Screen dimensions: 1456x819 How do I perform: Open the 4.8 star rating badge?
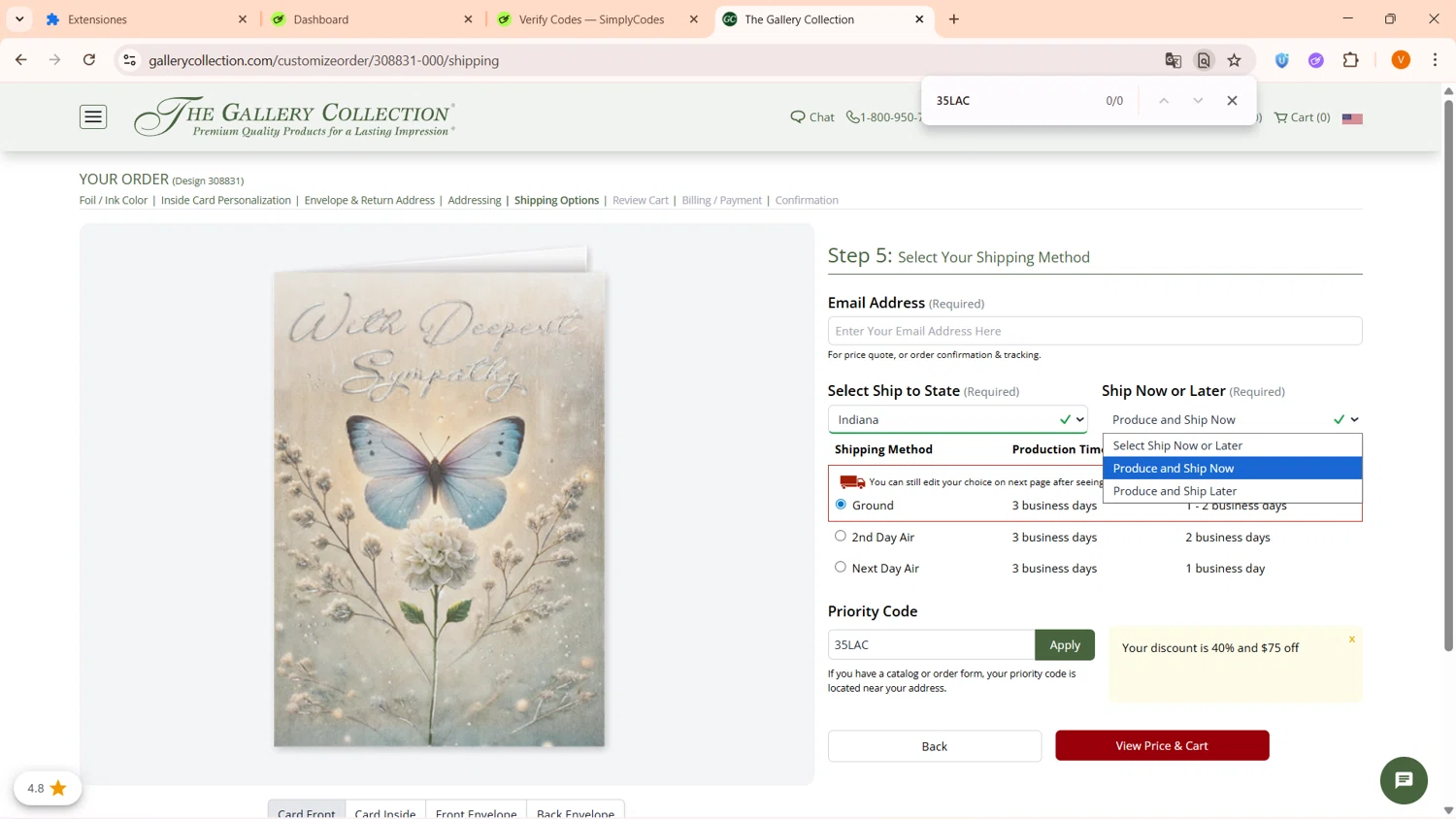point(48,788)
